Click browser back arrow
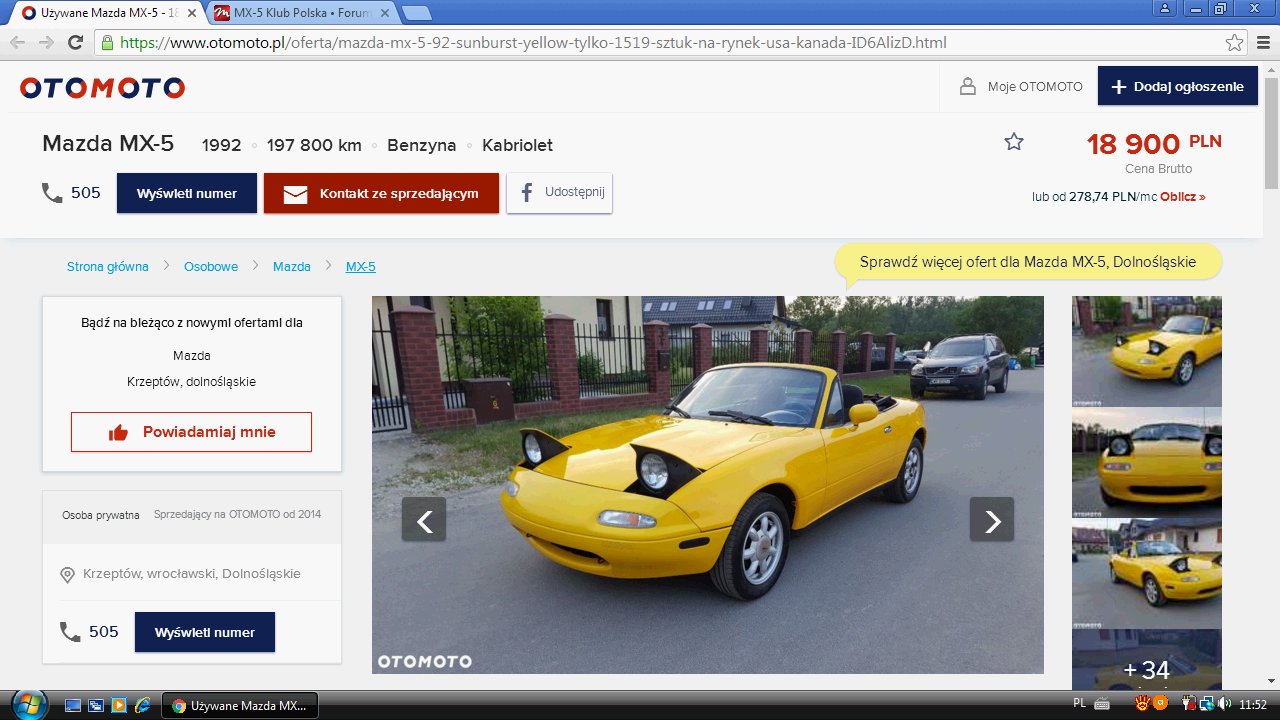The width and height of the screenshot is (1280, 720). [x=18, y=43]
